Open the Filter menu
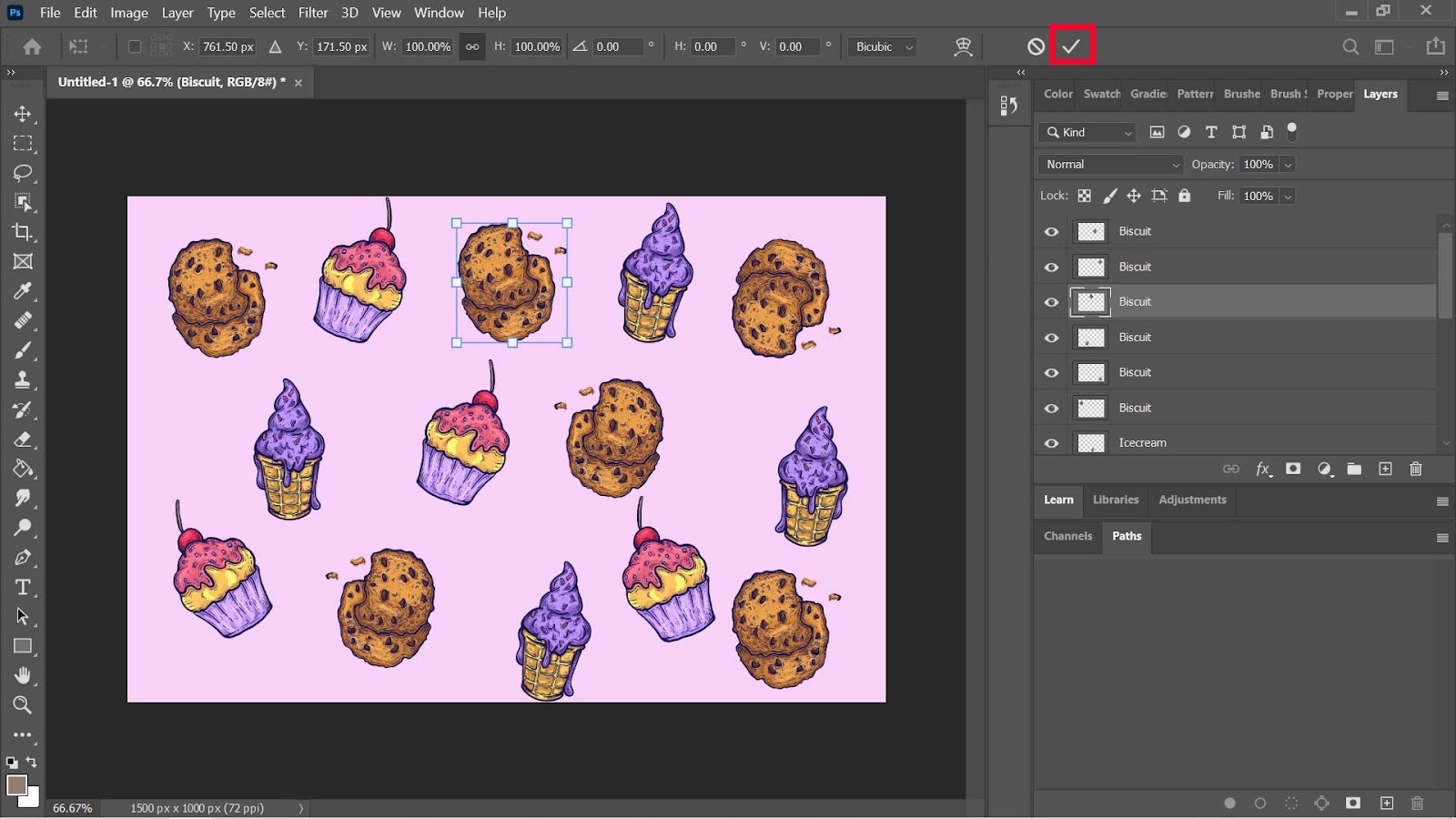Image resolution: width=1456 pixels, height=819 pixels. (x=313, y=13)
